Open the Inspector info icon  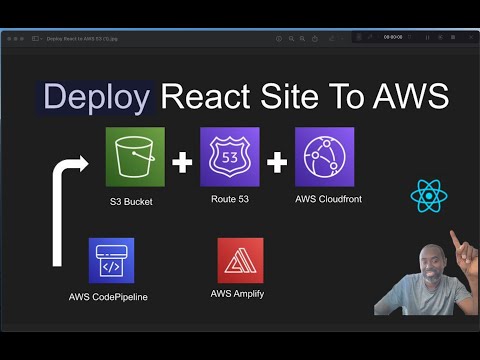click(279, 39)
